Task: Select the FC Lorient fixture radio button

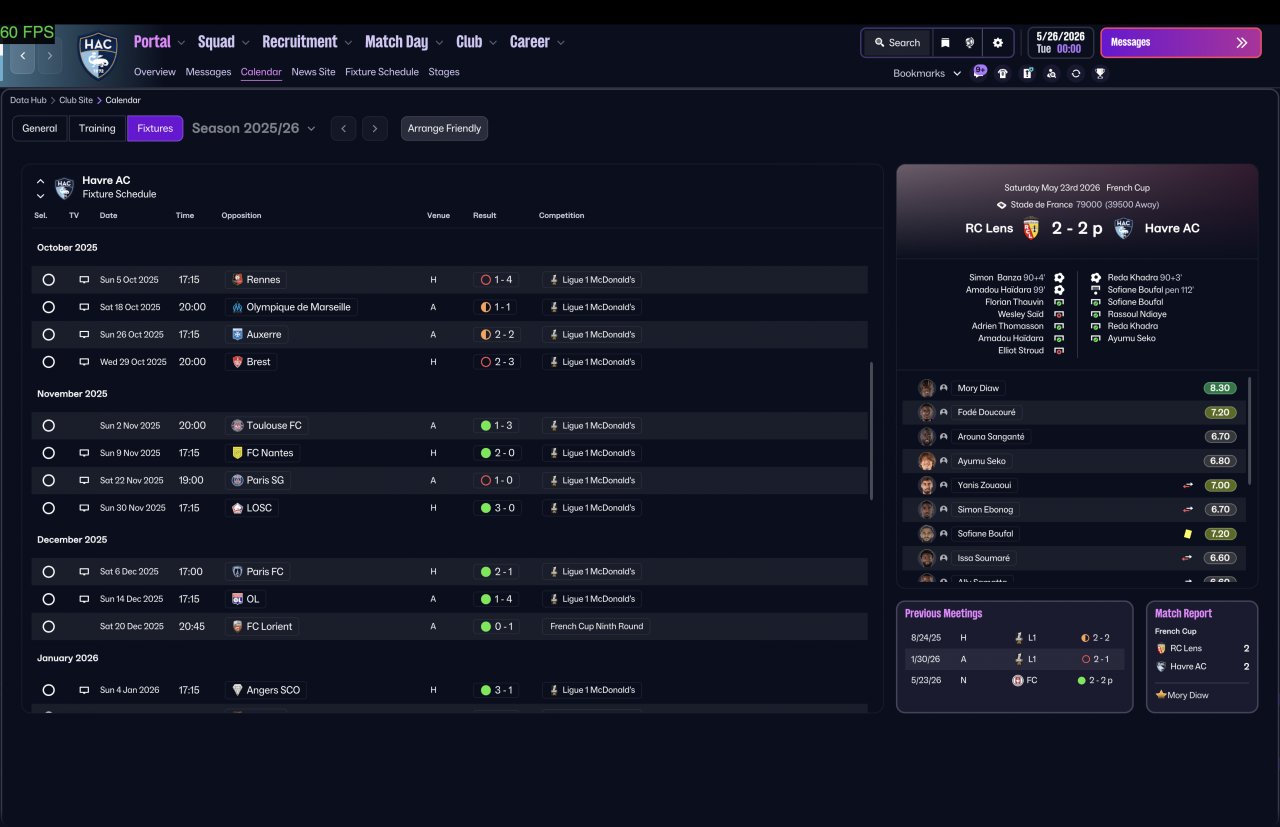Action: [48, 626]
